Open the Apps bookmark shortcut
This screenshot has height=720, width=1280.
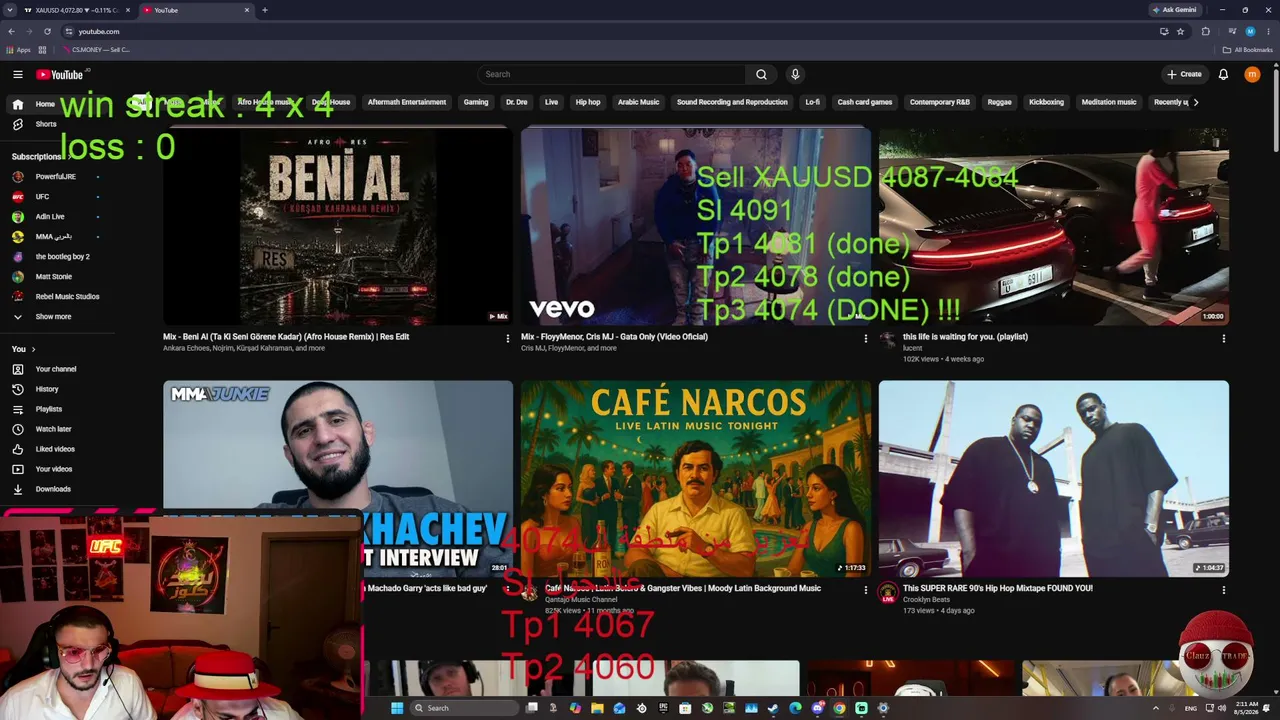coord(19,49)
